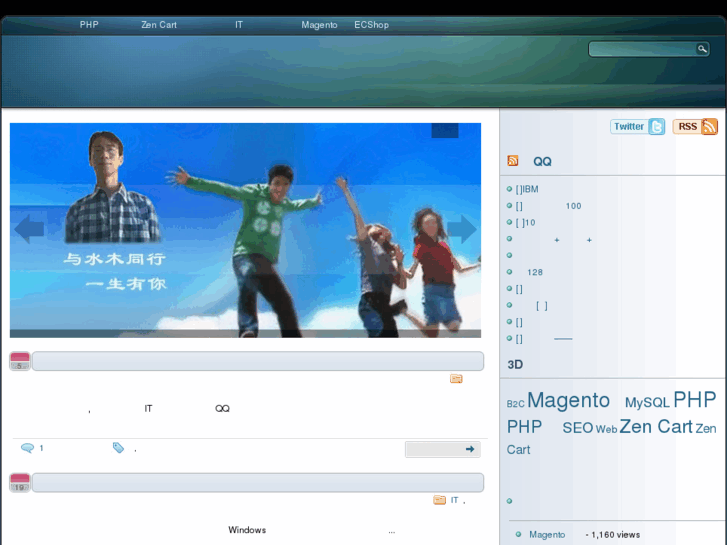
Task: Open Zen Cart in top navigation
Action: (x=159, y=25)
